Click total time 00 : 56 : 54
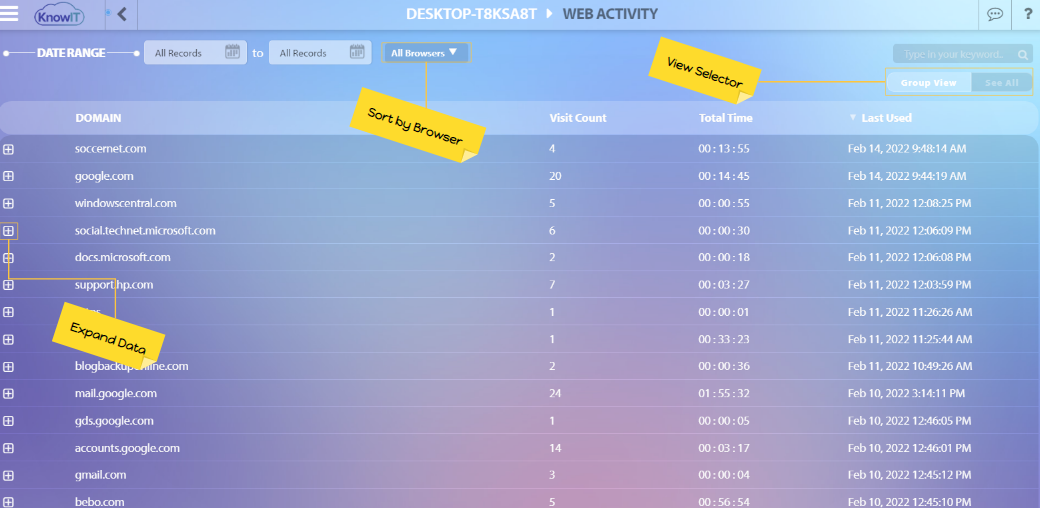Screen dimensions: 1040x508 (x=724, y=502)
